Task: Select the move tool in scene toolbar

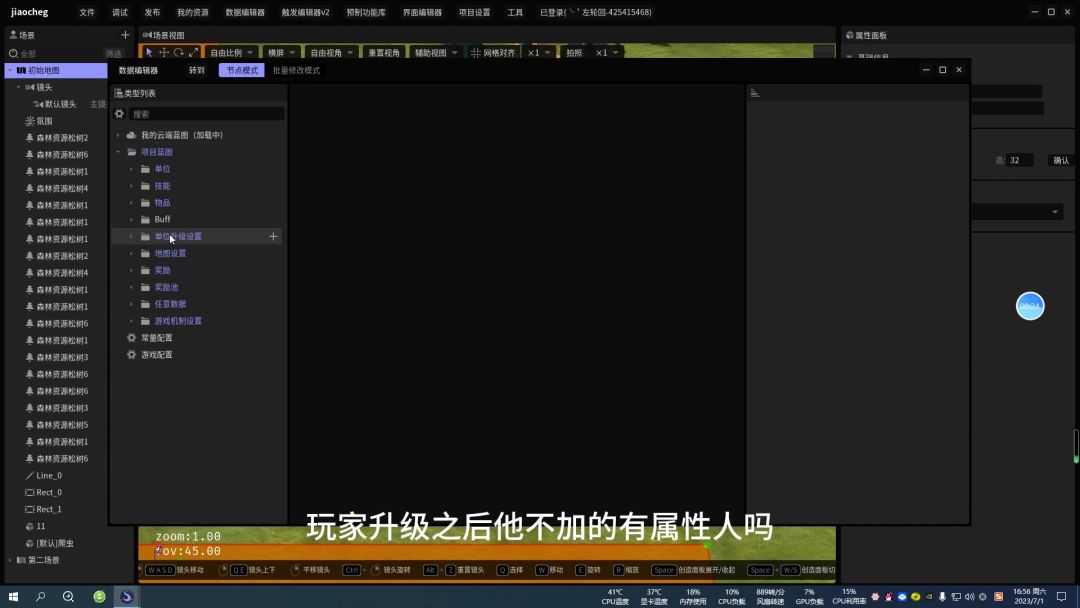Action: [x=164, y=53]
